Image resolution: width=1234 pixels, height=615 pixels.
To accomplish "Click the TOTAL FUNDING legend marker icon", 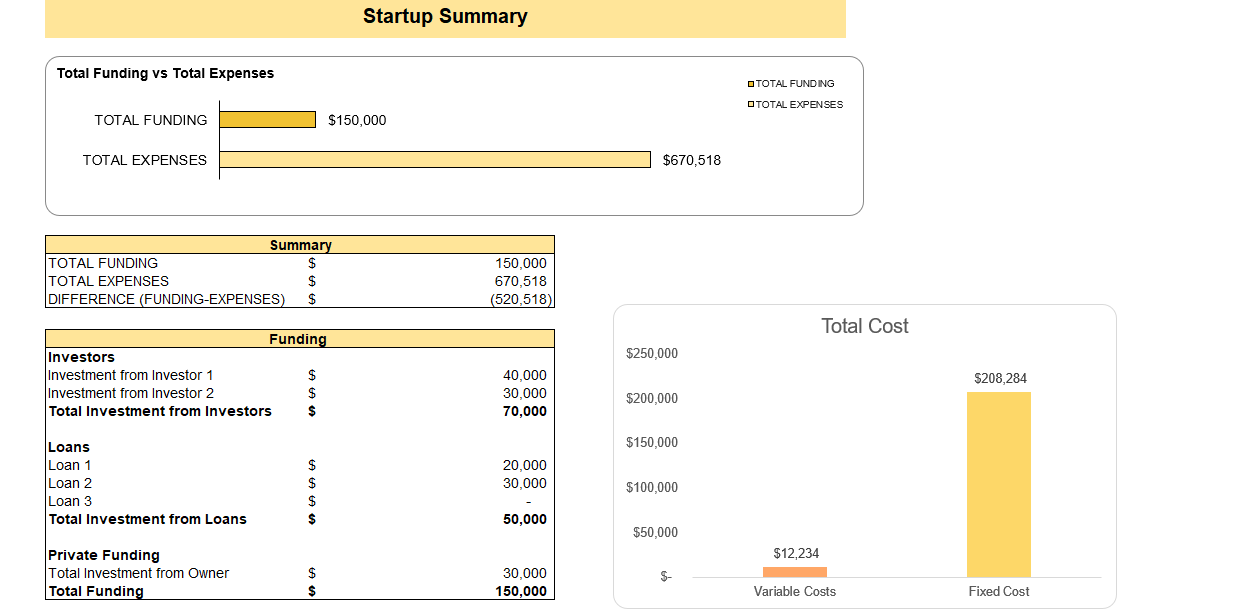I will point(750,83).
